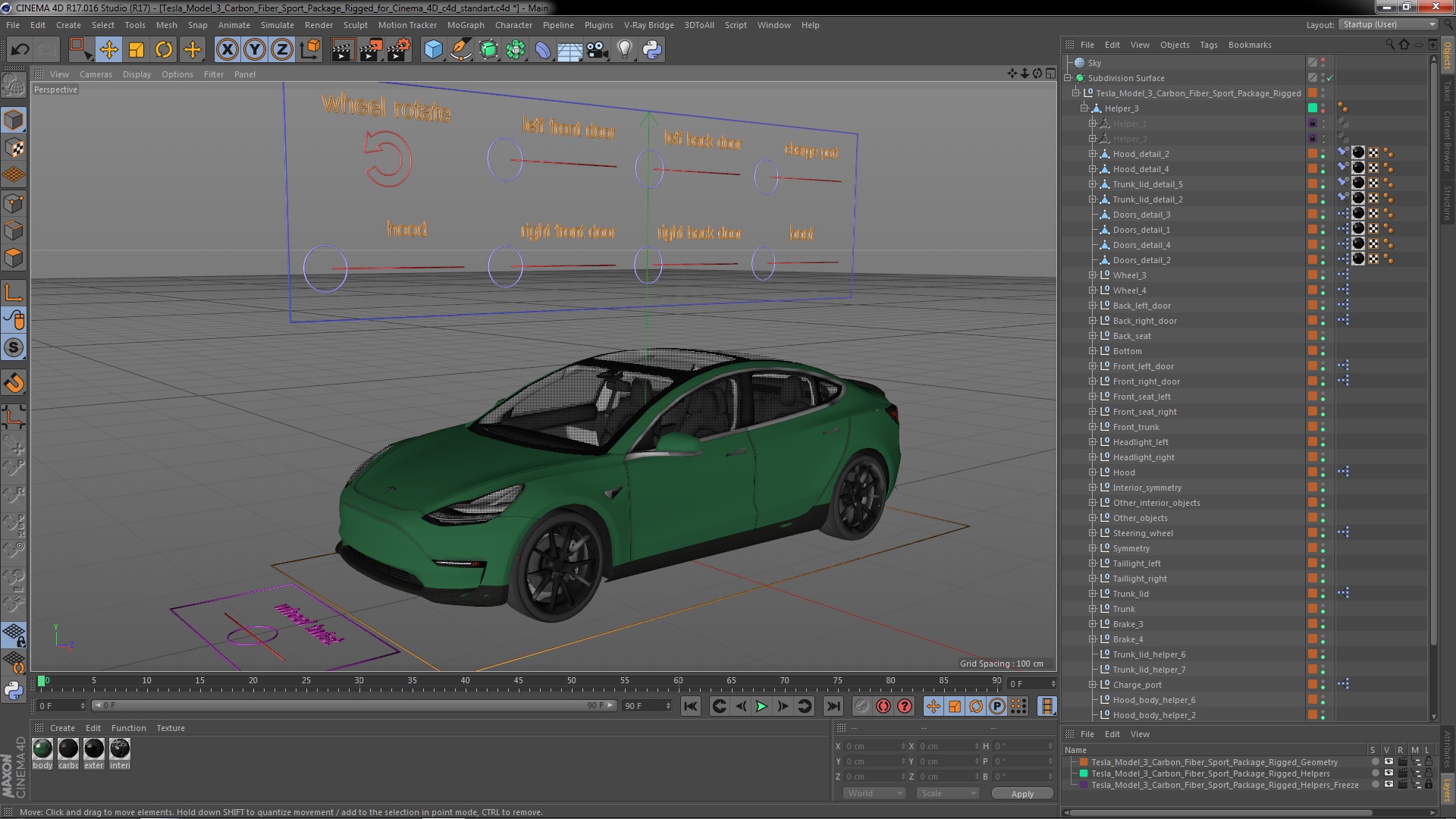Select the Move tool
The image size is (1456, 819).
pos(108,50)
